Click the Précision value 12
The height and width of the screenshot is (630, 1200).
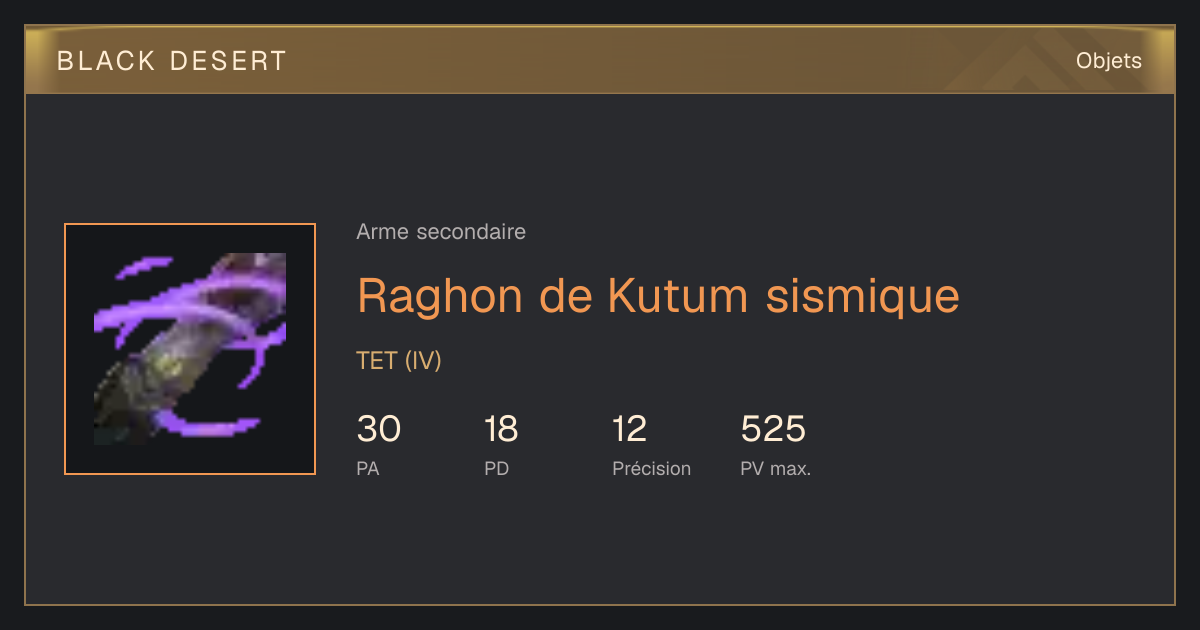630,429
